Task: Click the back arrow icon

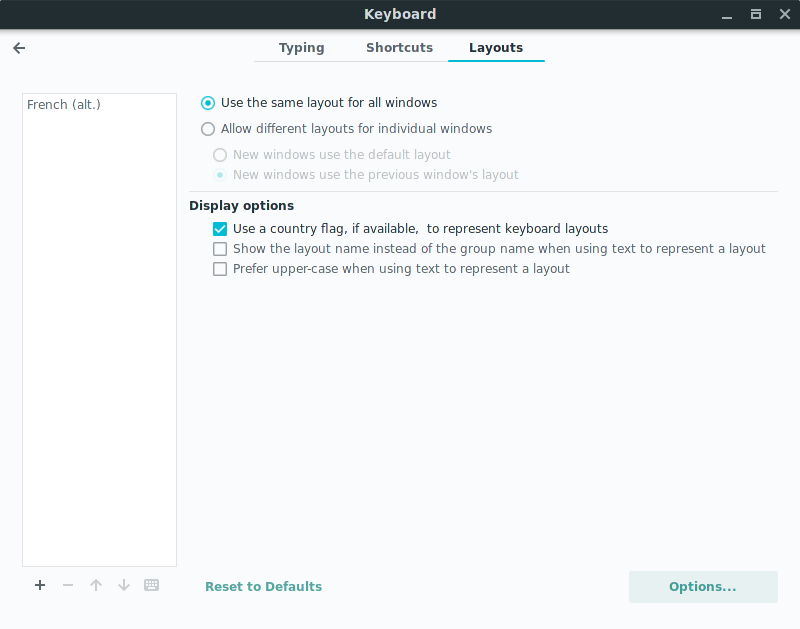Action: tap(19, 48)
